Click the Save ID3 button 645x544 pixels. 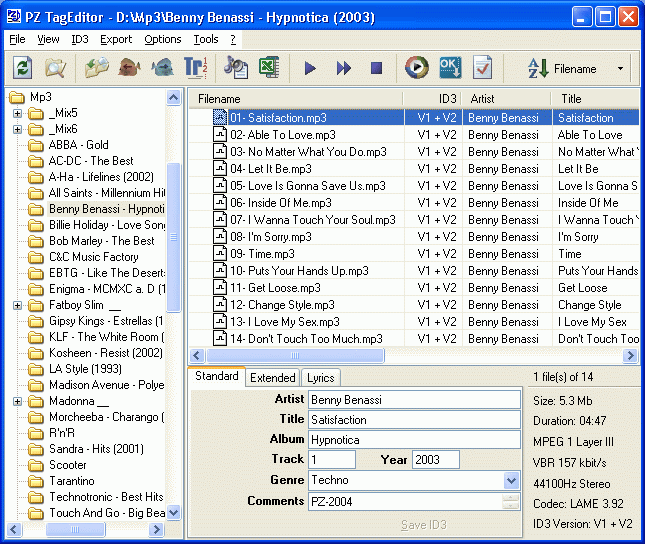click(x=424, y=525)
